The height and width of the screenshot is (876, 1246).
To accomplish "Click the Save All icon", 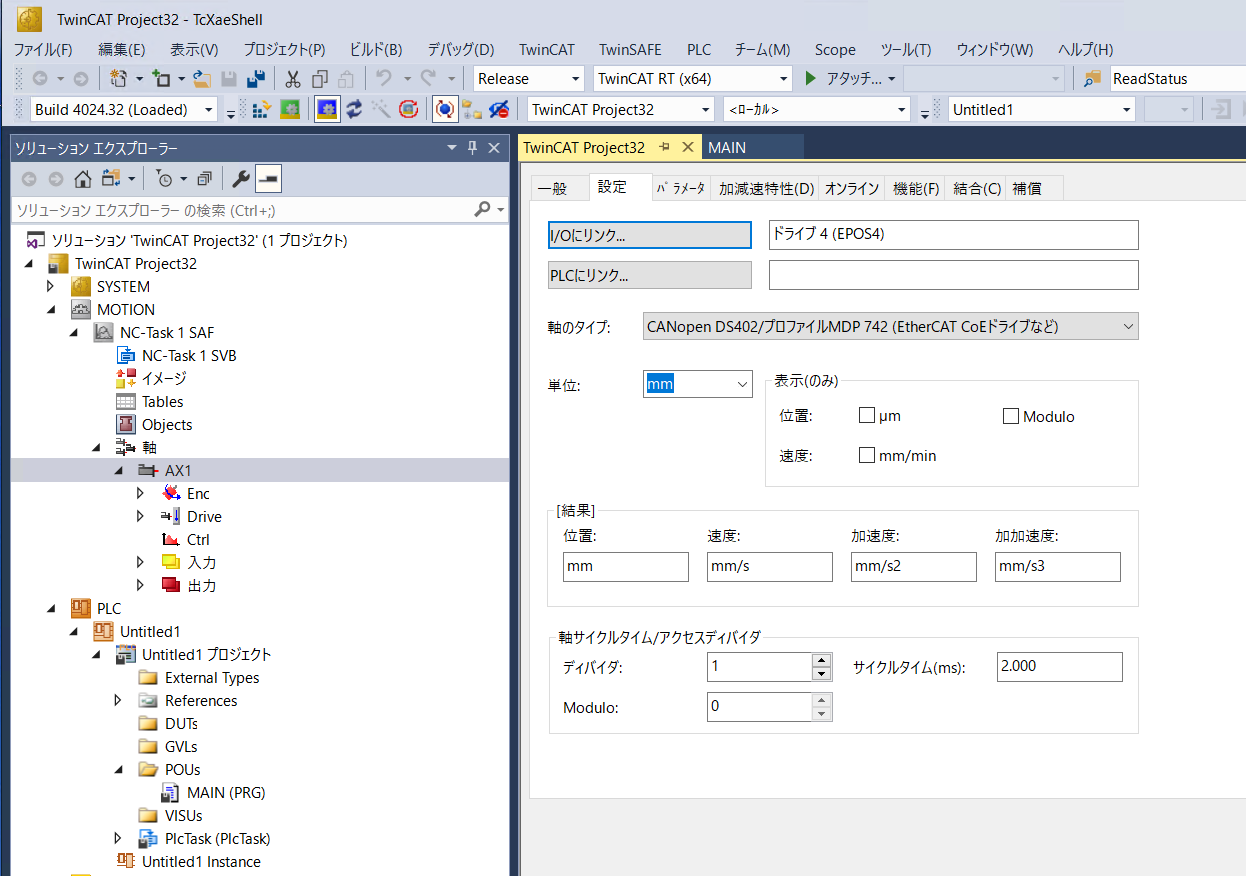I will pos(256,79).
